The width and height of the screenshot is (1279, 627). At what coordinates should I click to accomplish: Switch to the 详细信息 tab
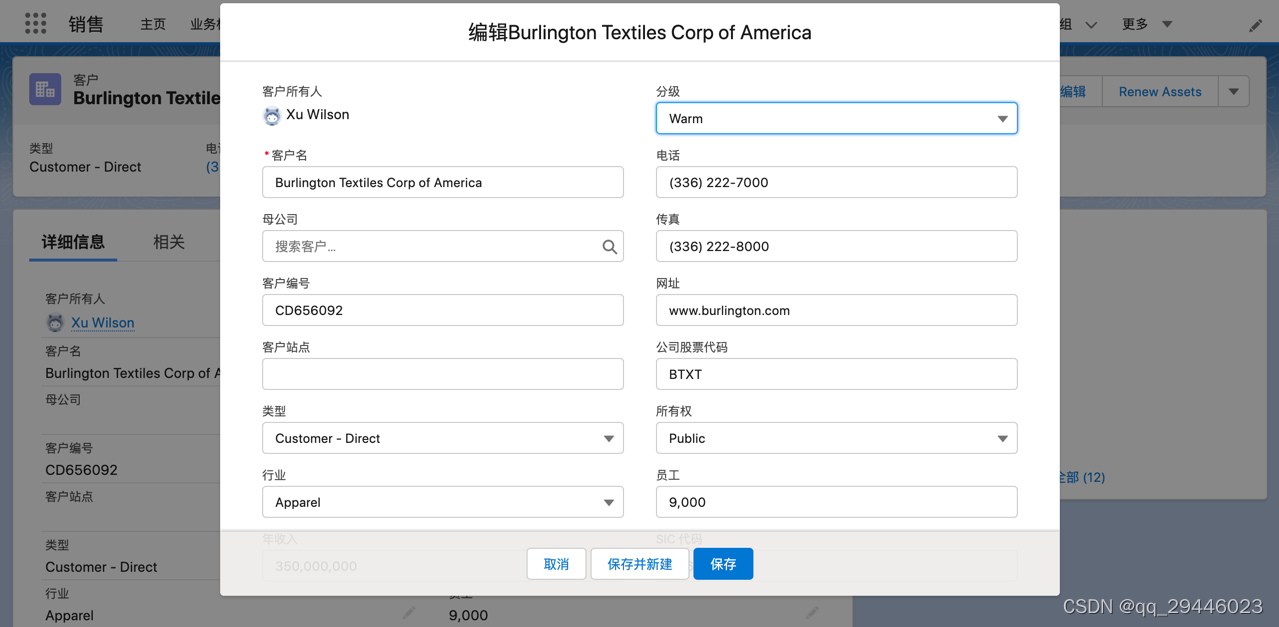pos(73,242)
